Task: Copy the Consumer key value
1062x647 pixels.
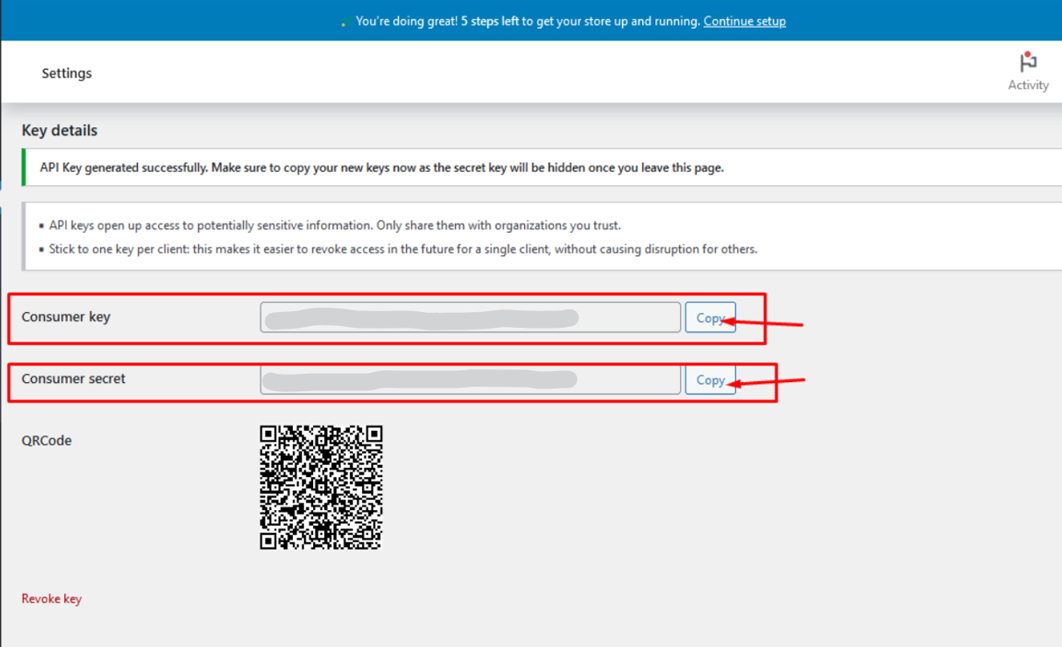Action: tap(710, 318)
